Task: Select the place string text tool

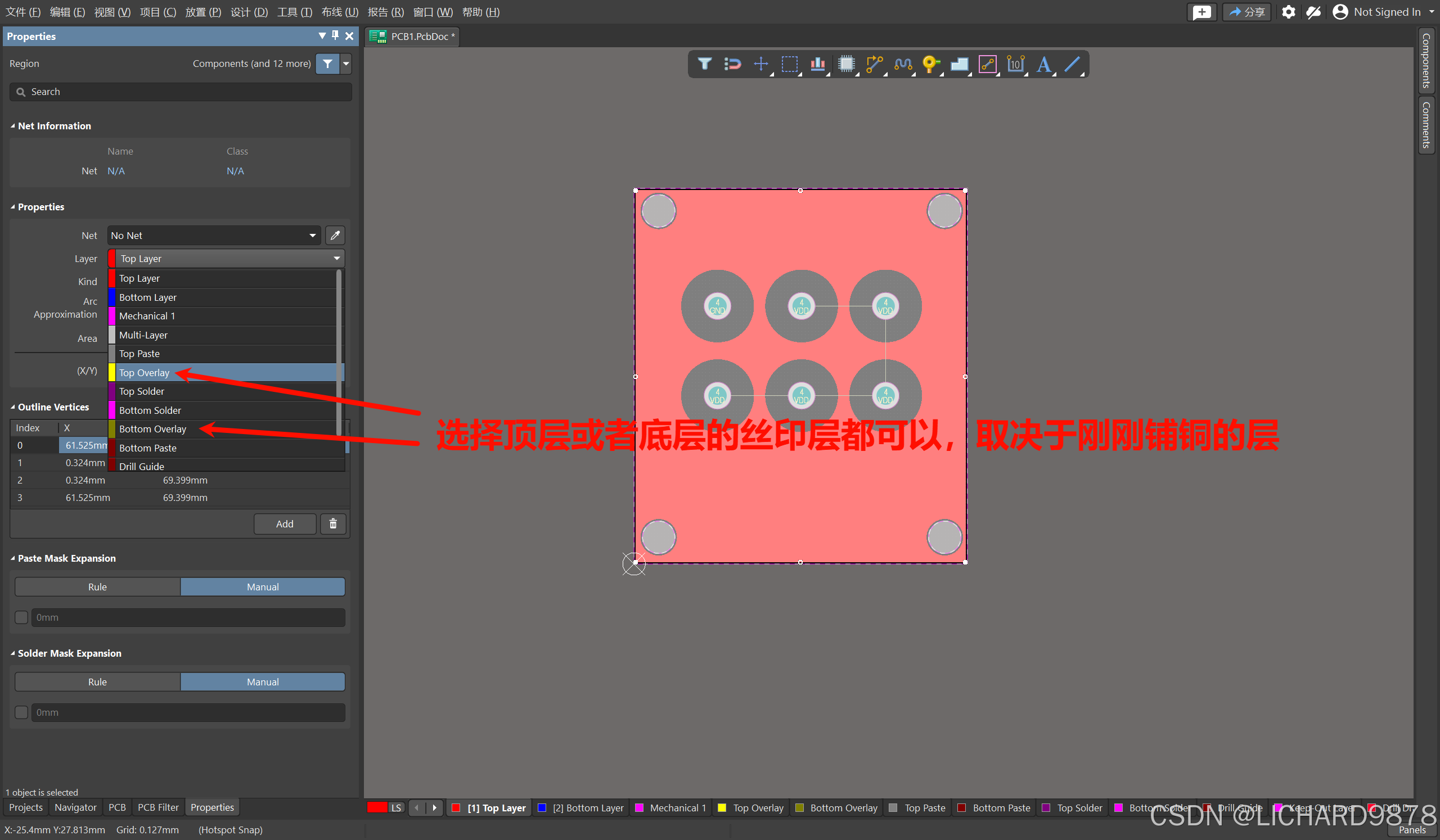Action: (1043, 64)
